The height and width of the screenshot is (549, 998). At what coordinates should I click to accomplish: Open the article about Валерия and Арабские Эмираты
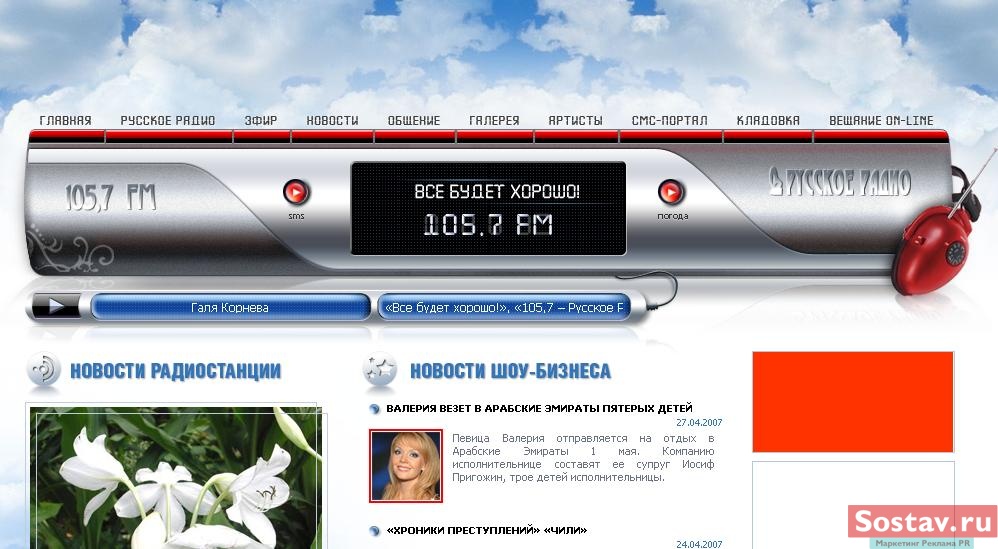pyautogui.click(x=539, y=408)
